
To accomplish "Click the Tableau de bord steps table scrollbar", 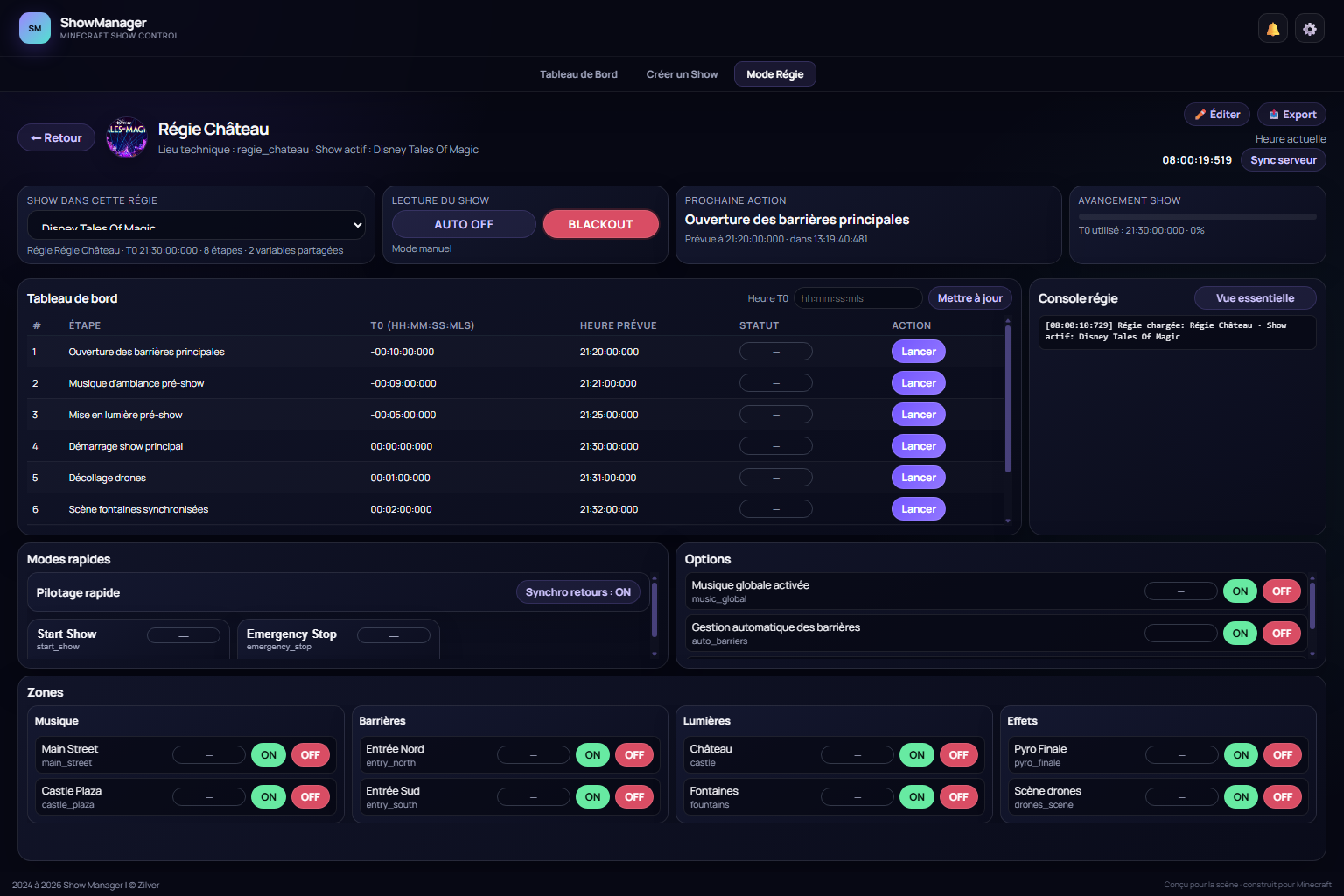I will point(1008,399).
